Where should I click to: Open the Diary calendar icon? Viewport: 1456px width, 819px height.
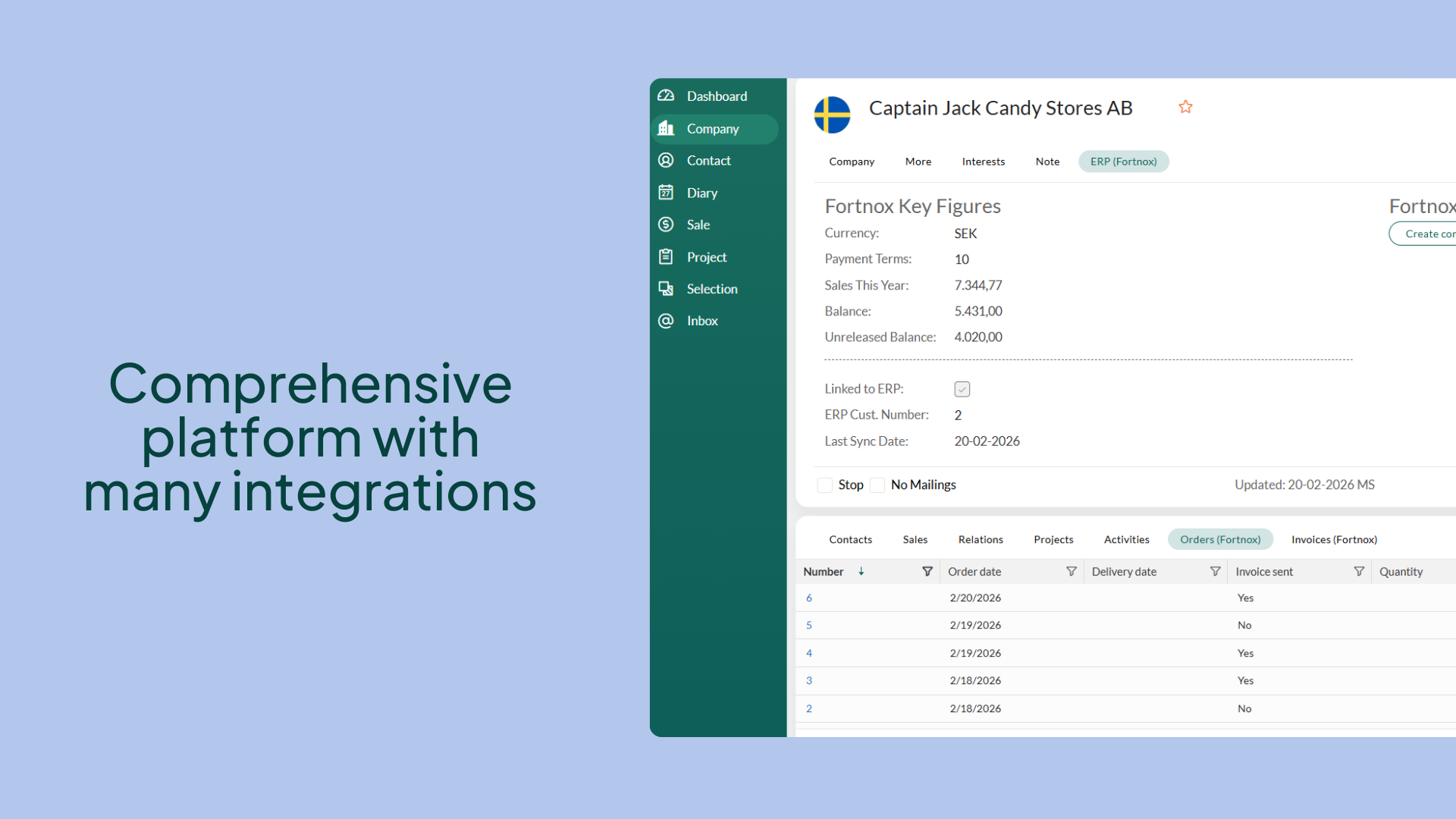(666, 193)
